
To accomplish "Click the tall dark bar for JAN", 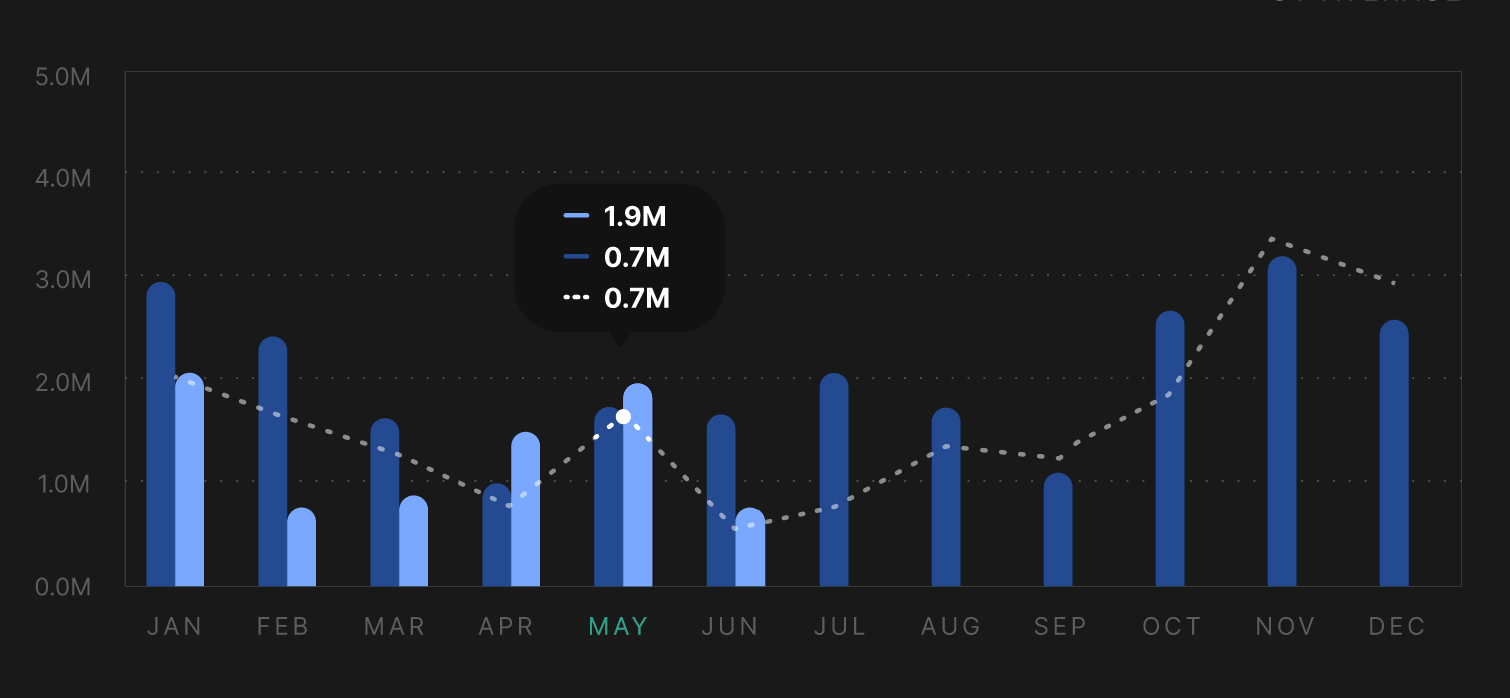I will 160,430.
